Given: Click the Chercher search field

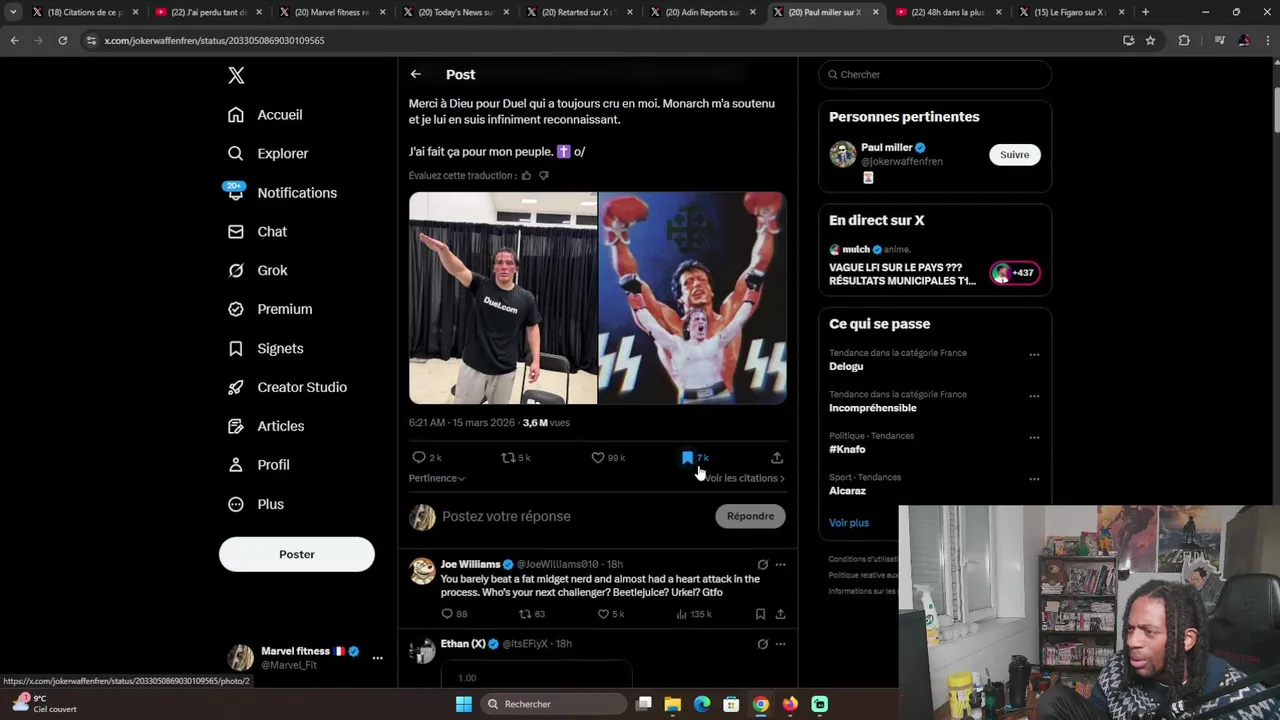Looking at the screenshot, I should [x=935, y=75].
